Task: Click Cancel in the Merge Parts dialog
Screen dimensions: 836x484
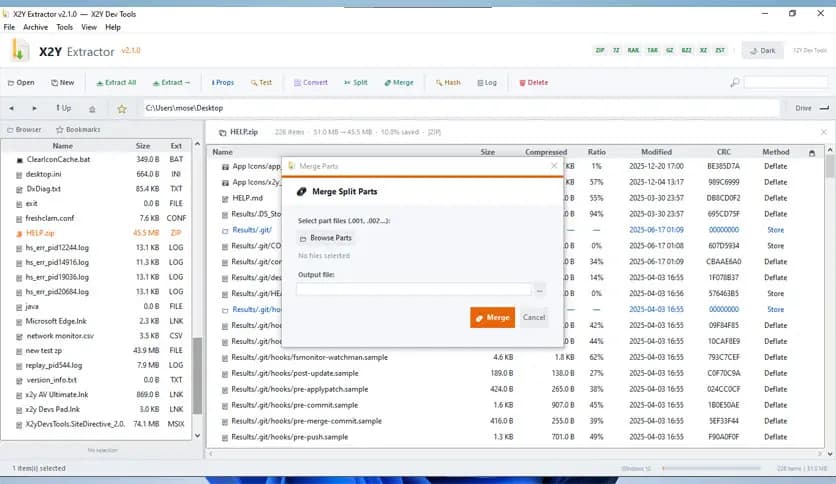Action: (534, 318)
